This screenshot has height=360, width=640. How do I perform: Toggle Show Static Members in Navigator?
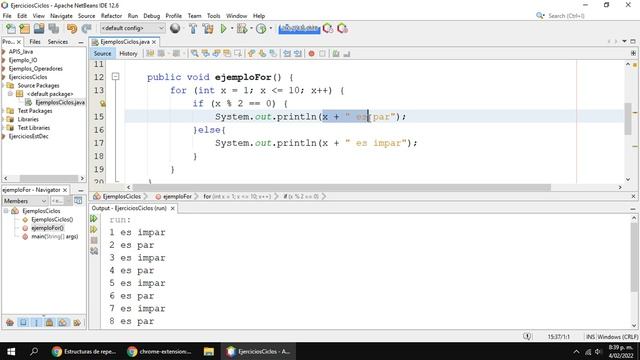(36, 322)
